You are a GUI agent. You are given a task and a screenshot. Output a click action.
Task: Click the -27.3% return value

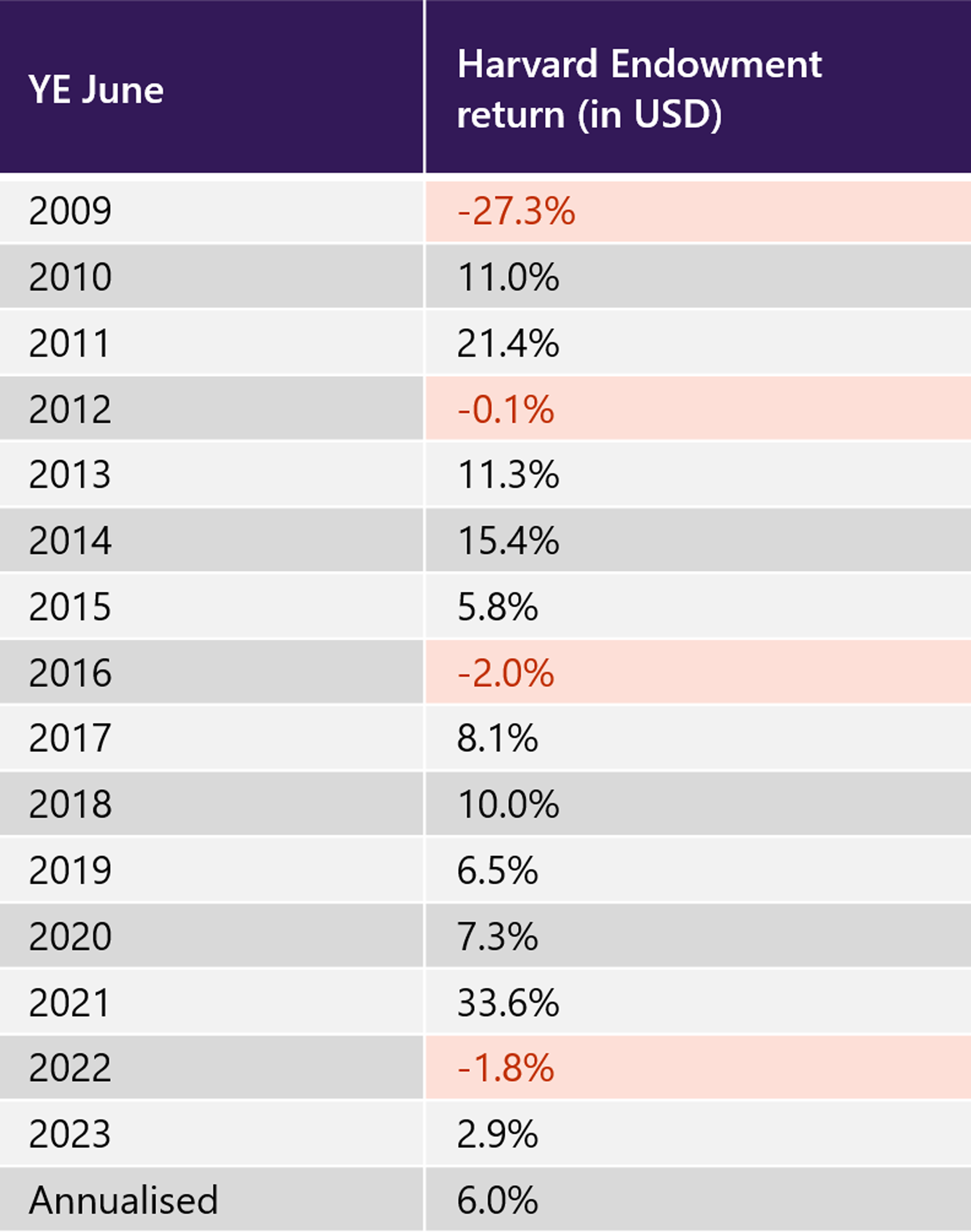point(516,211)
